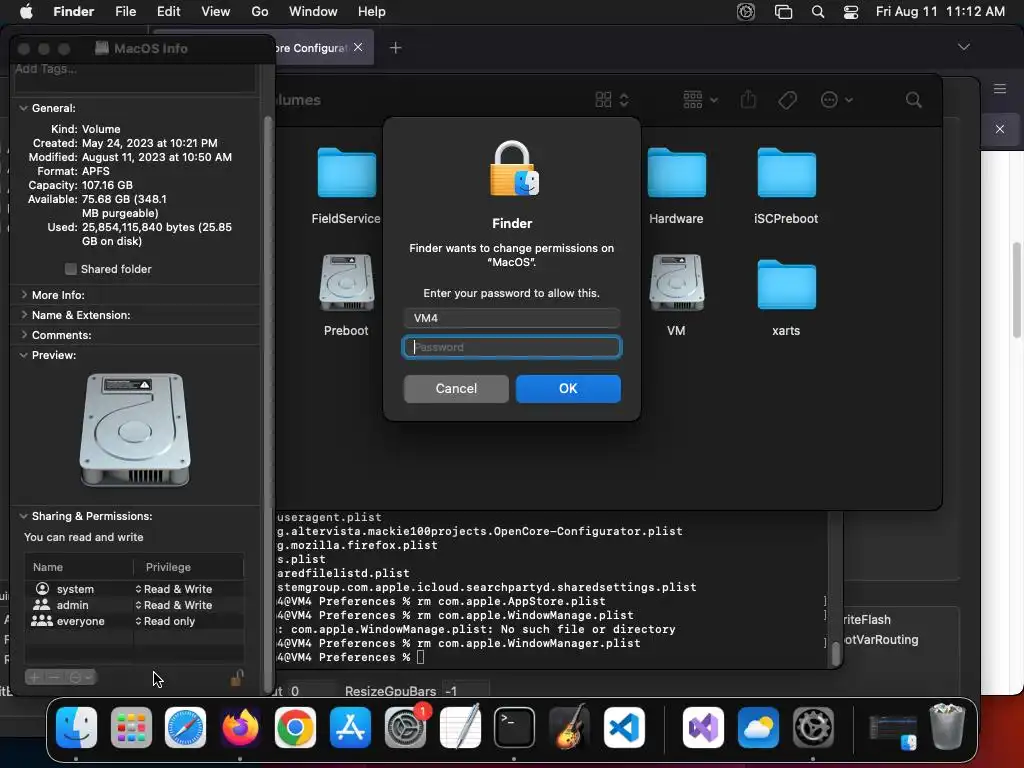Open the Finder more actions menu
Image resolution: width=1024 pixels, height=768 pixels.
point(837,100)
